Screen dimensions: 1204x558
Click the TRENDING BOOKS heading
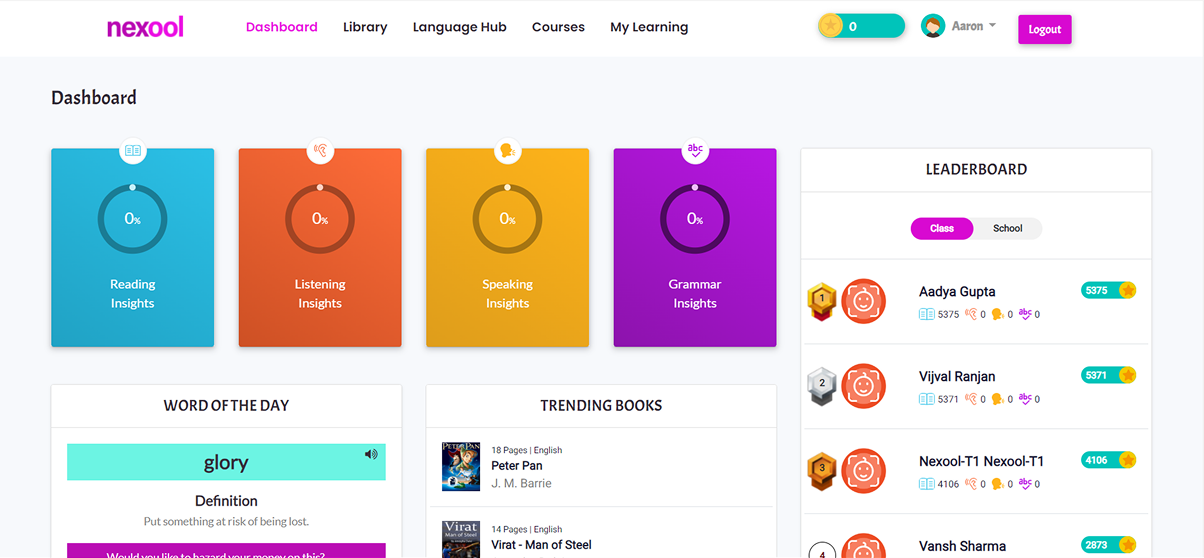tap(601, 406)
